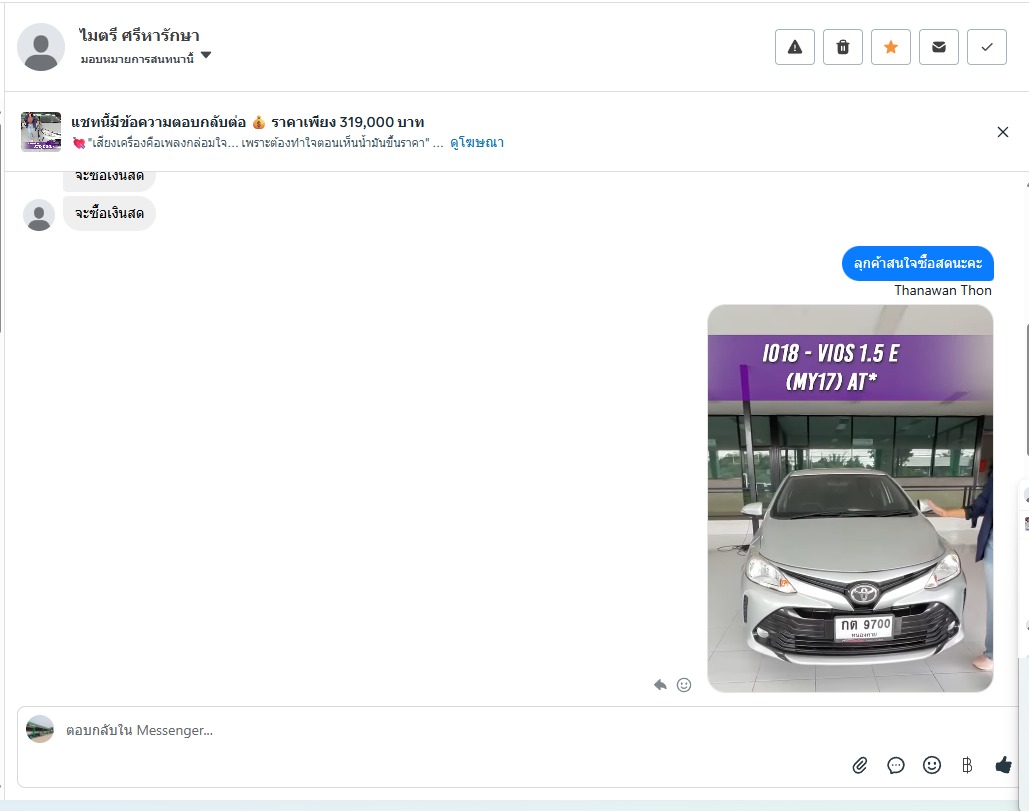Click the page avatar in reply box
Image resolution: width=1029 pixels, height=811 pixels.
pos(39,729)
